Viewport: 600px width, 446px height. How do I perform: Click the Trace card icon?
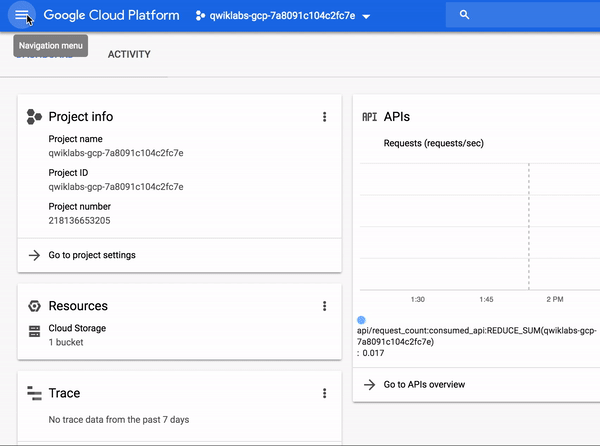34,394
